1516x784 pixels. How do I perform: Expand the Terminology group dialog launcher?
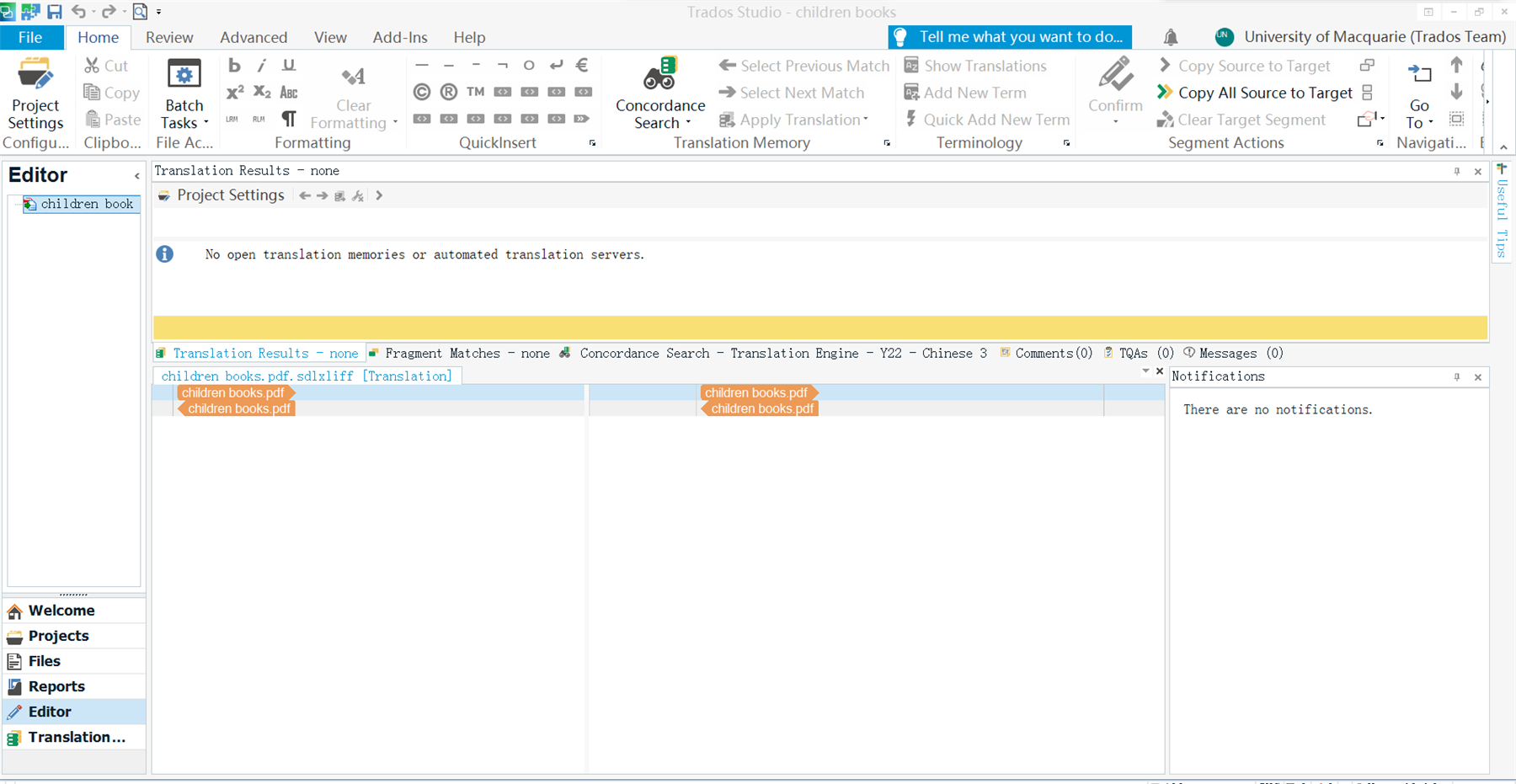(1066, 143)
